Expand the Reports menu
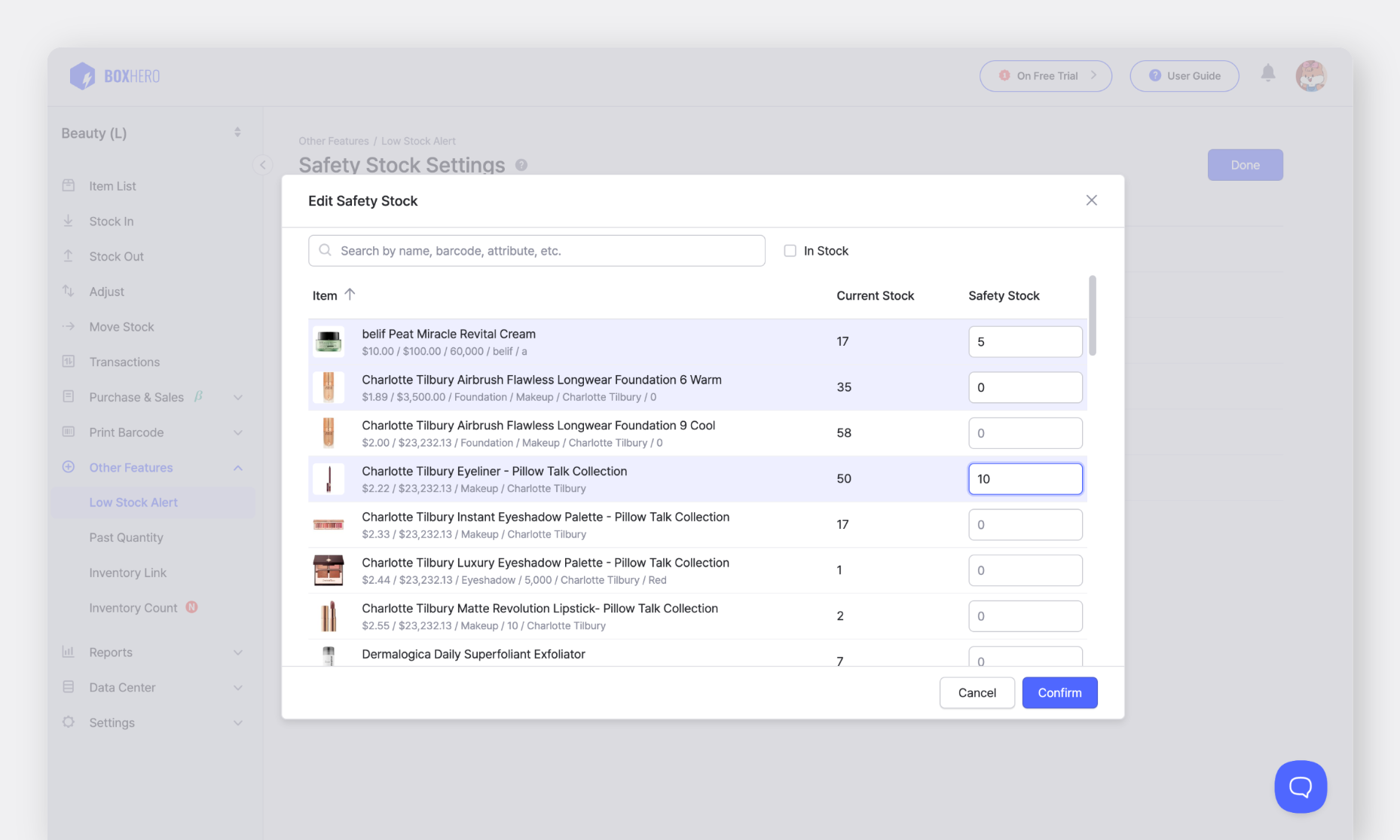The height and width of the screenshot is (840, 1400). pos(237,652)
